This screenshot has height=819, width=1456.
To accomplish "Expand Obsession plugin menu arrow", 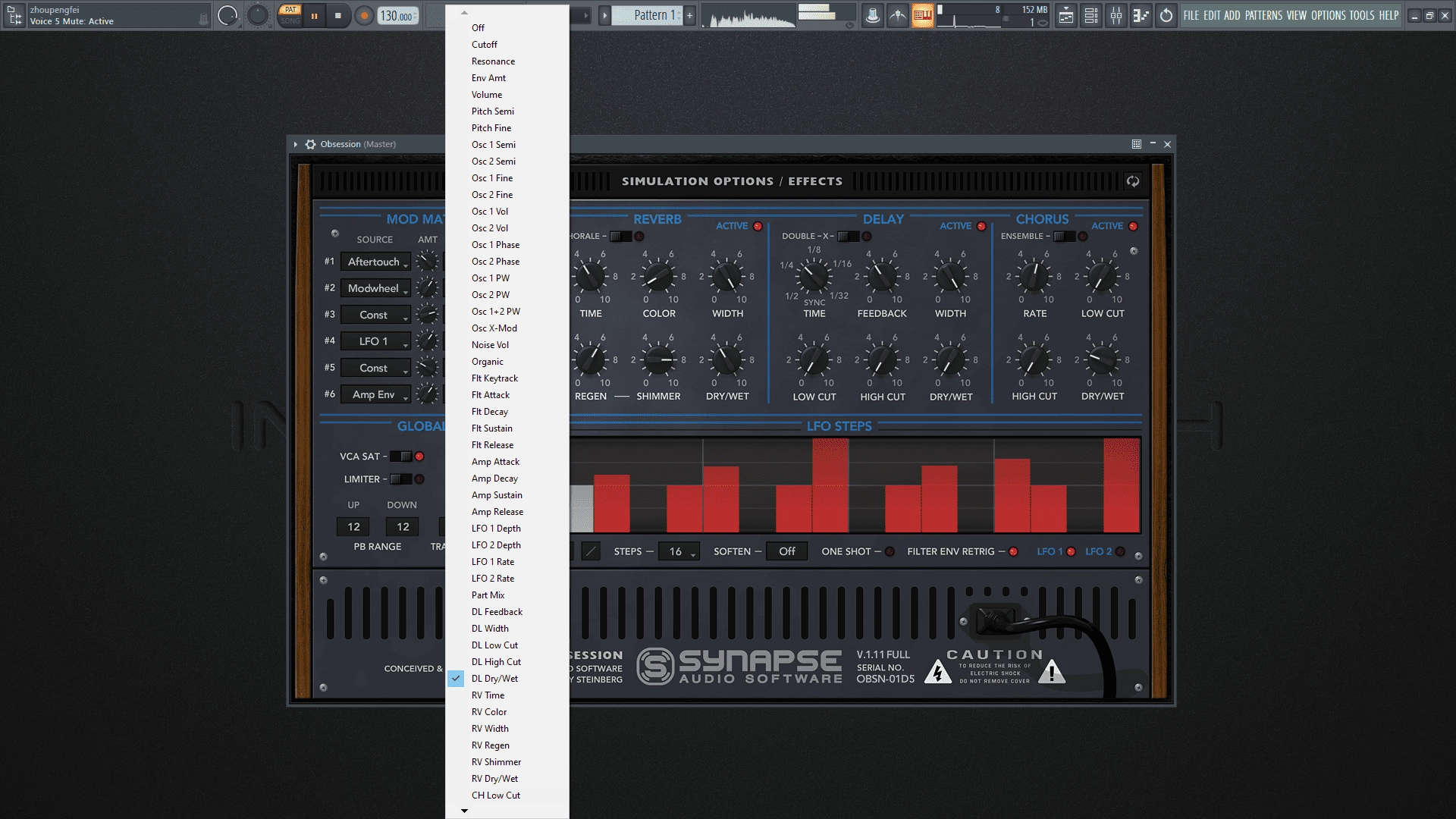I will point(295,144).
